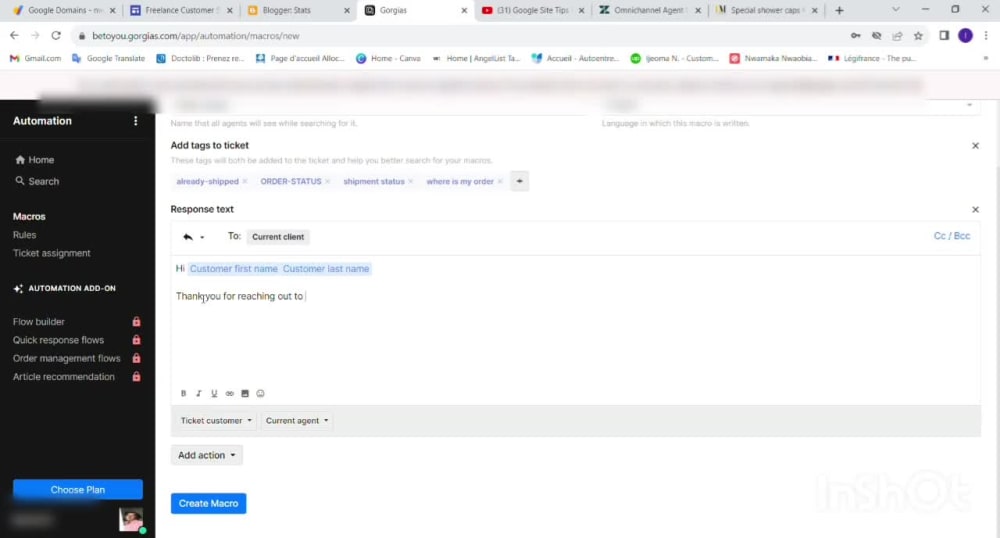Select Macros in the sidebar
Screen dimensions: 1000x538
pos(29,216)
